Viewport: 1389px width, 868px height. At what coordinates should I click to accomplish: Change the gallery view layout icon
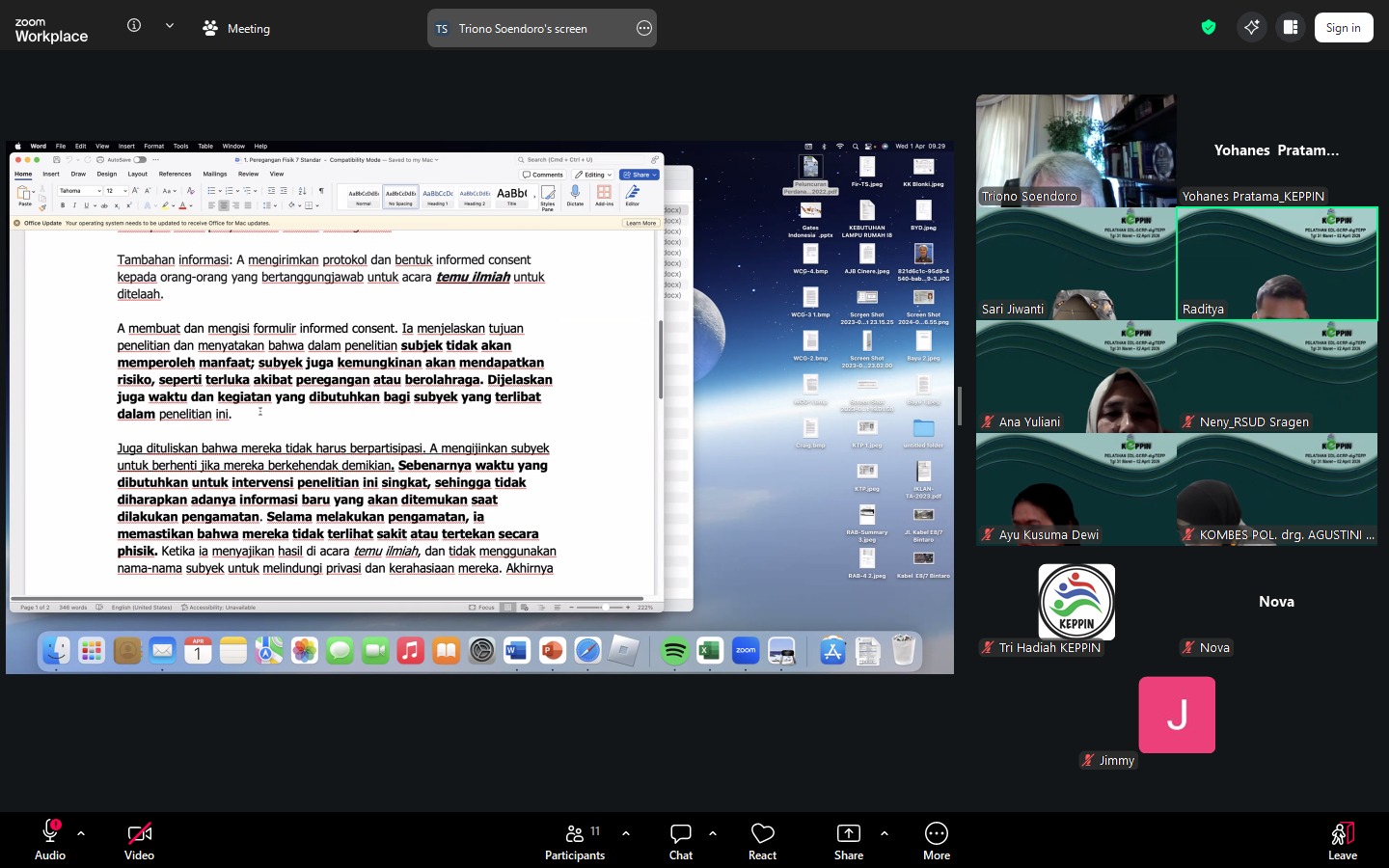coord(1291,27)
